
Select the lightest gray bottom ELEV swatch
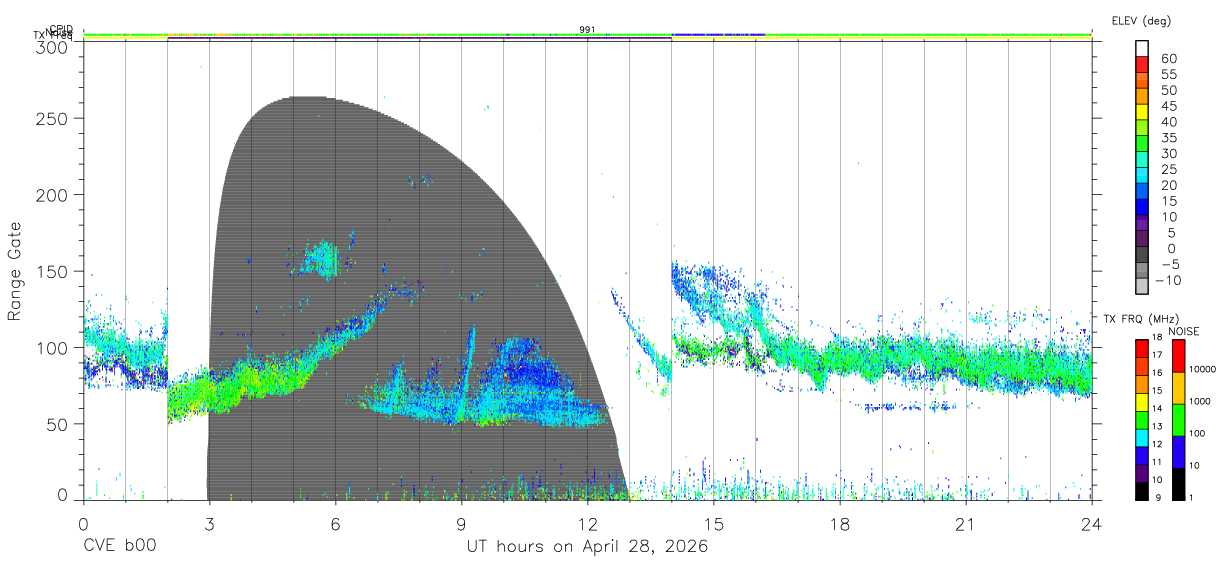pyautogui.click(x=1143, y=287)
